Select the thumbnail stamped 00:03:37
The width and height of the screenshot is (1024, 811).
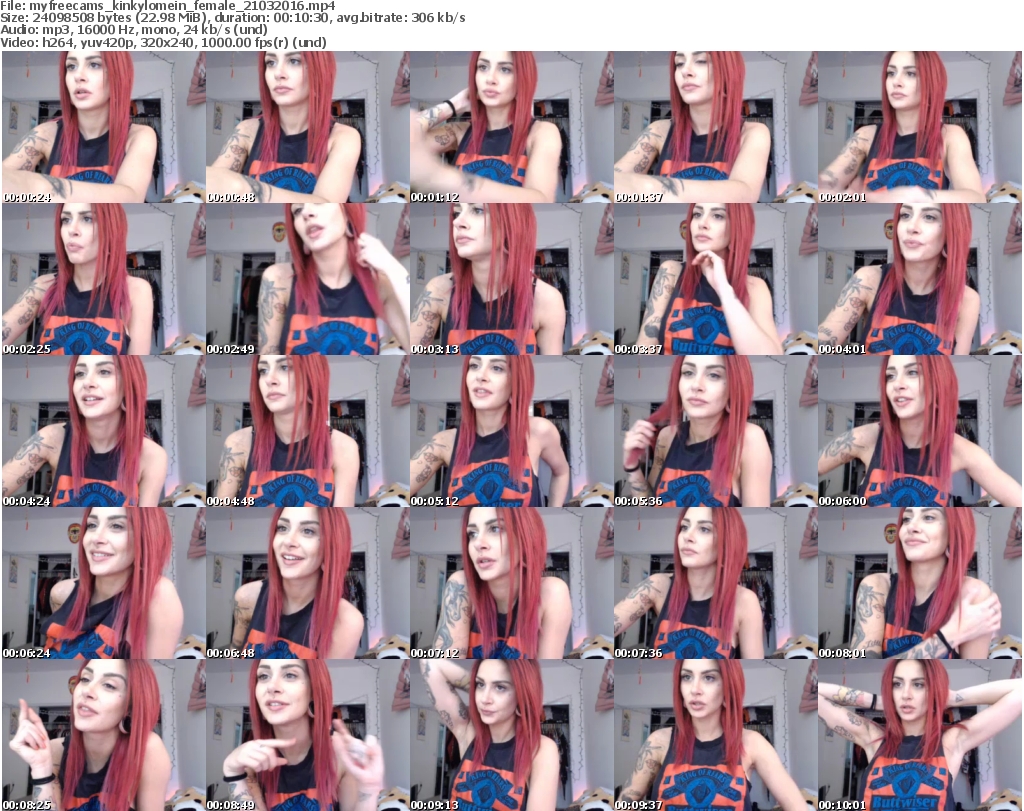pyautogui.click(x=715, y=279)
